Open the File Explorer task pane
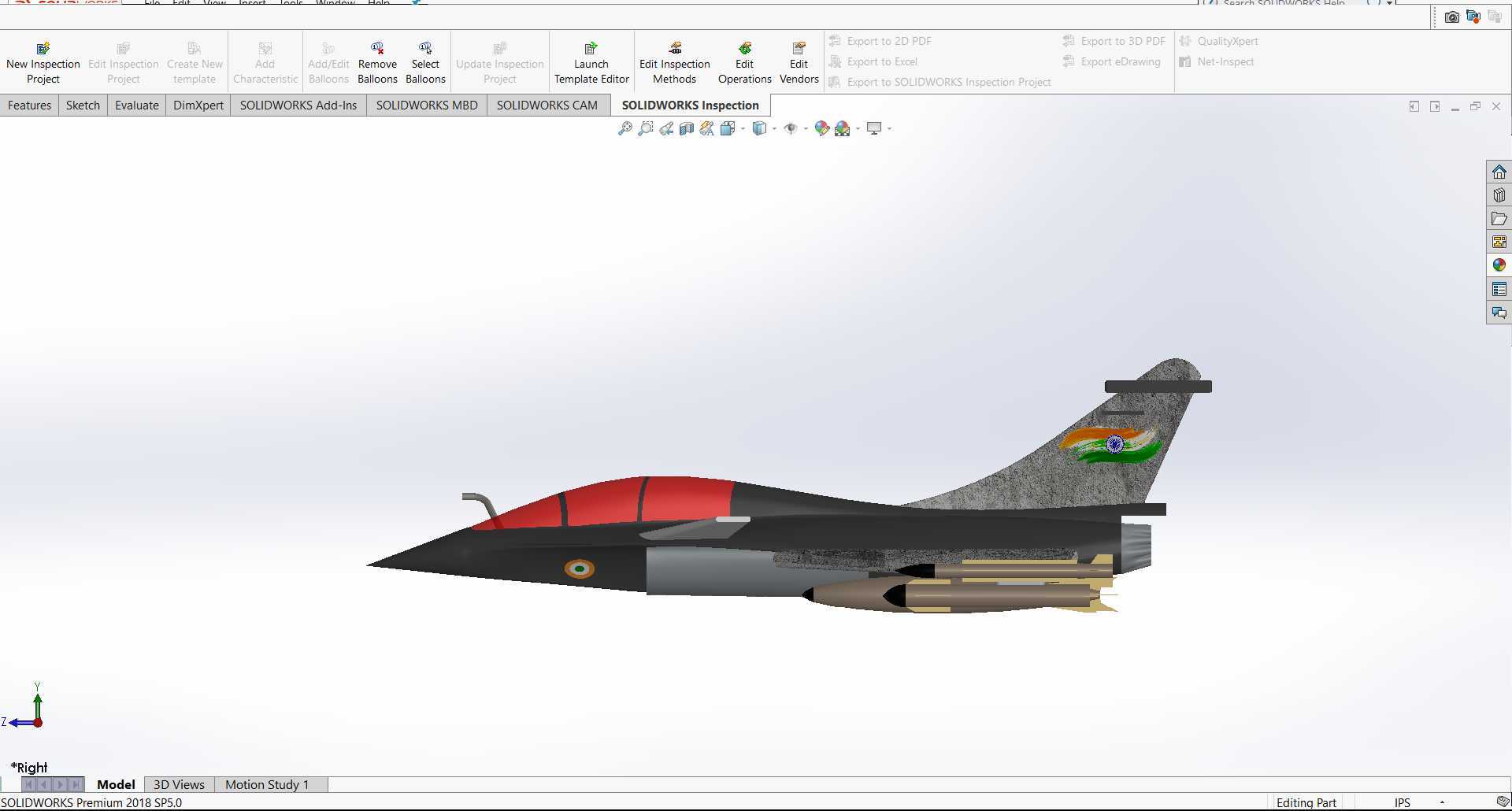 [1499, 219]
